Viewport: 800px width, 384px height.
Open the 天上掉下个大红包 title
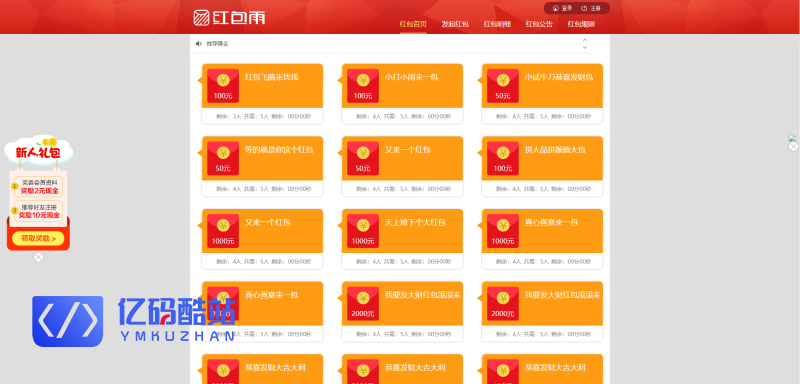[x=415, y=222]
